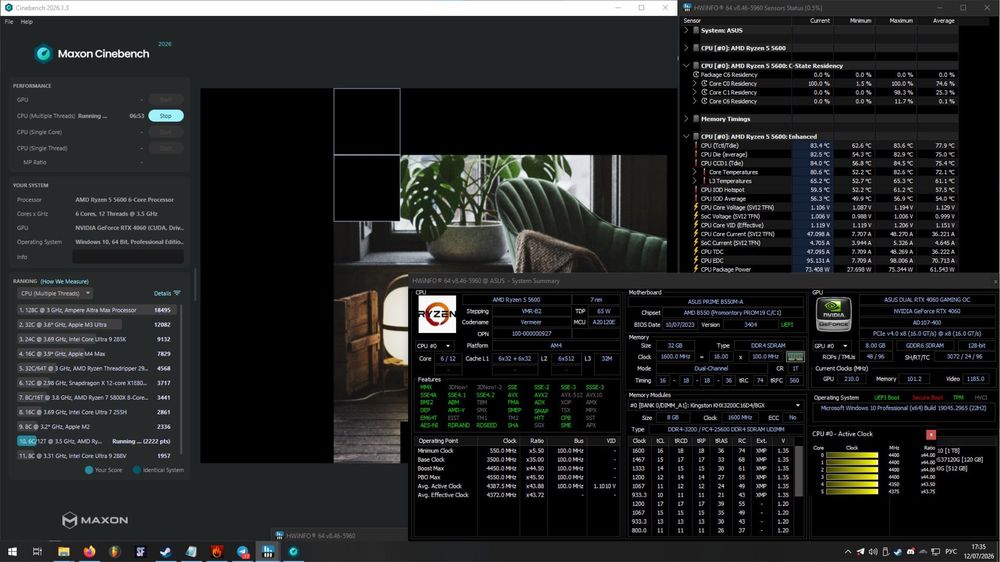Select the Ampere Altra Max ranking row
This screenshot has width=1000, height=562.
point(94,310)
